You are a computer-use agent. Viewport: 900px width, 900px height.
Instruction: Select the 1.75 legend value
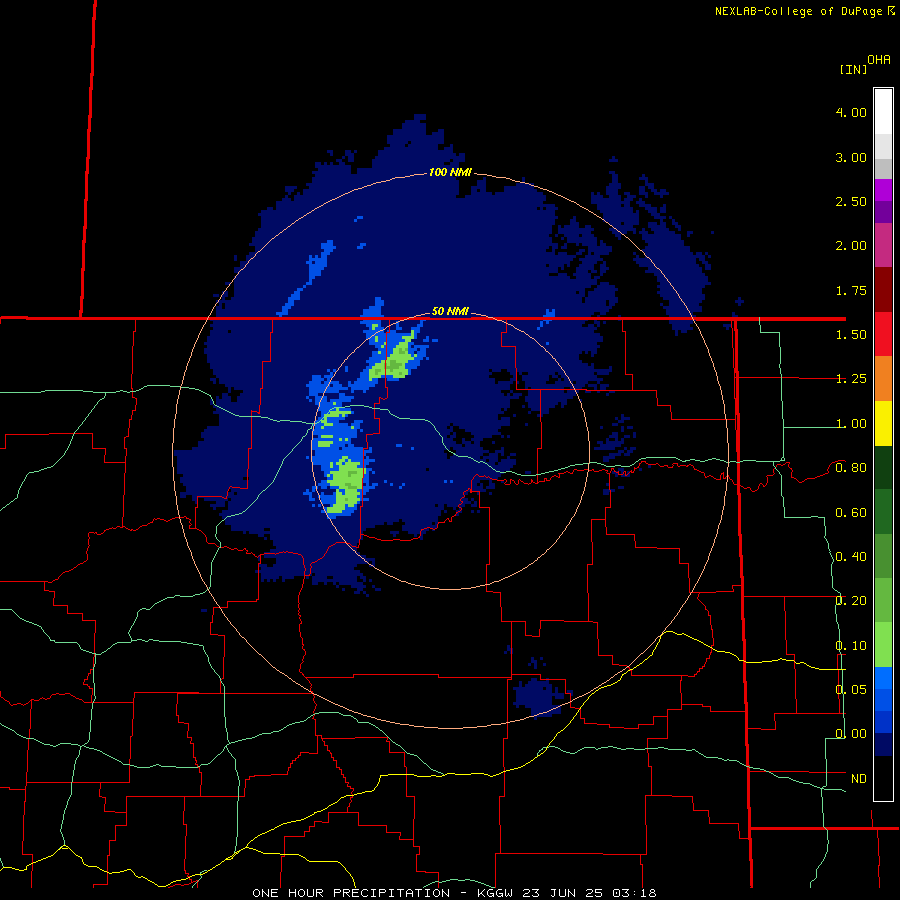click(851, 290)
